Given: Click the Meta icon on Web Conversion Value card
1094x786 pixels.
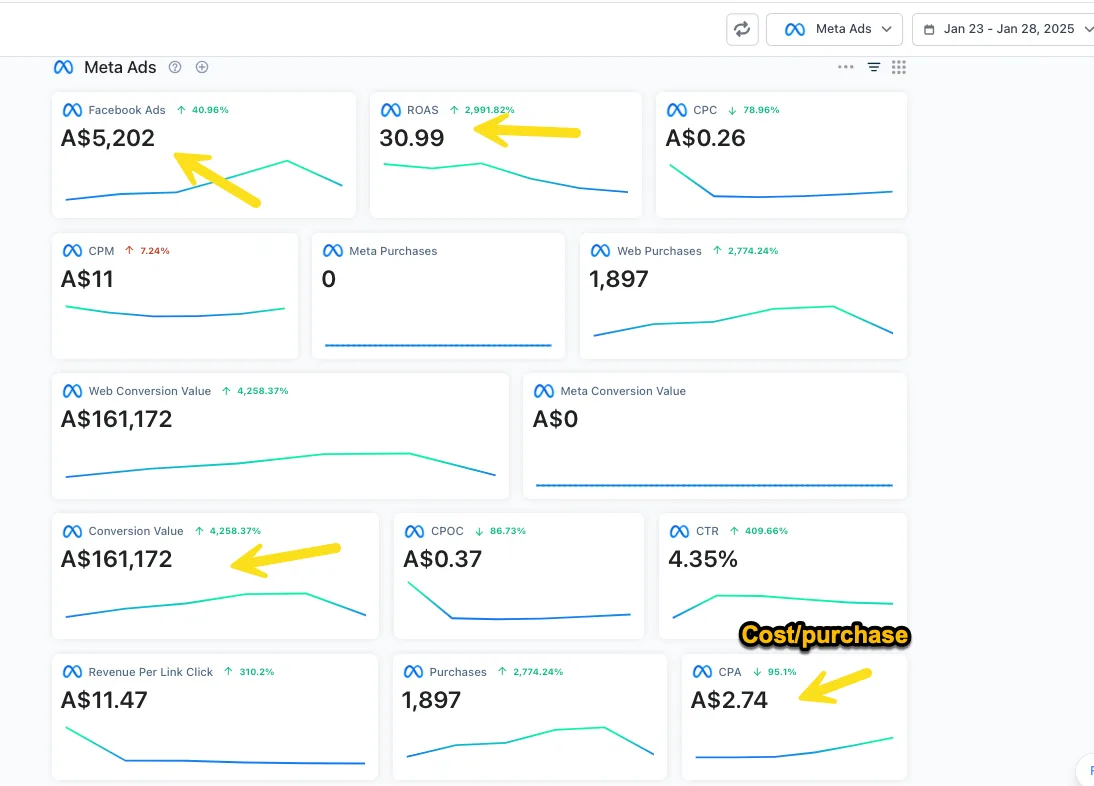Looking at the screenshot, I should click(x=73, y=391).
